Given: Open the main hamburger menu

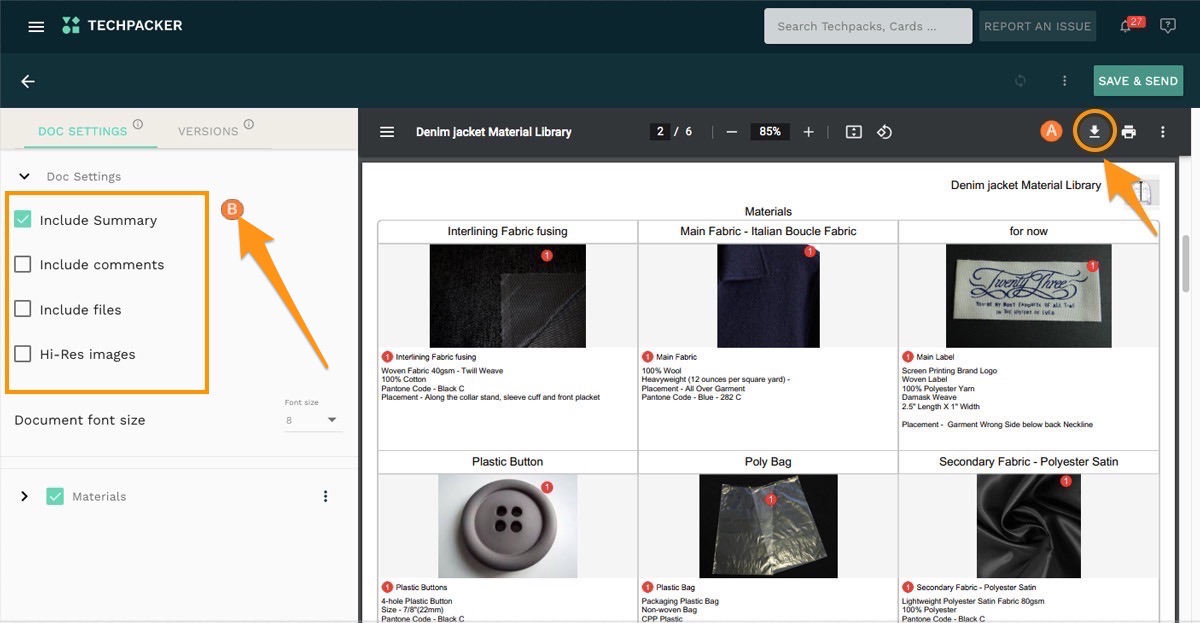Looking at the screenshot, I should [x=36, y=26].
